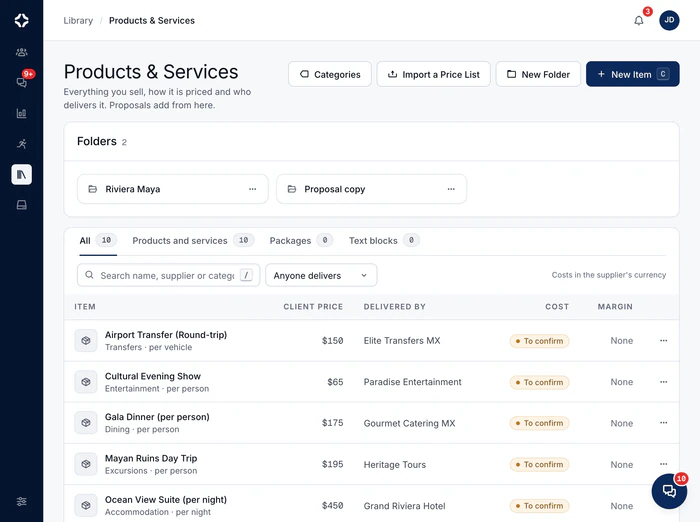Click the search magnifier icon
This screenshot has width=700, height=522.
coord(89,275)
